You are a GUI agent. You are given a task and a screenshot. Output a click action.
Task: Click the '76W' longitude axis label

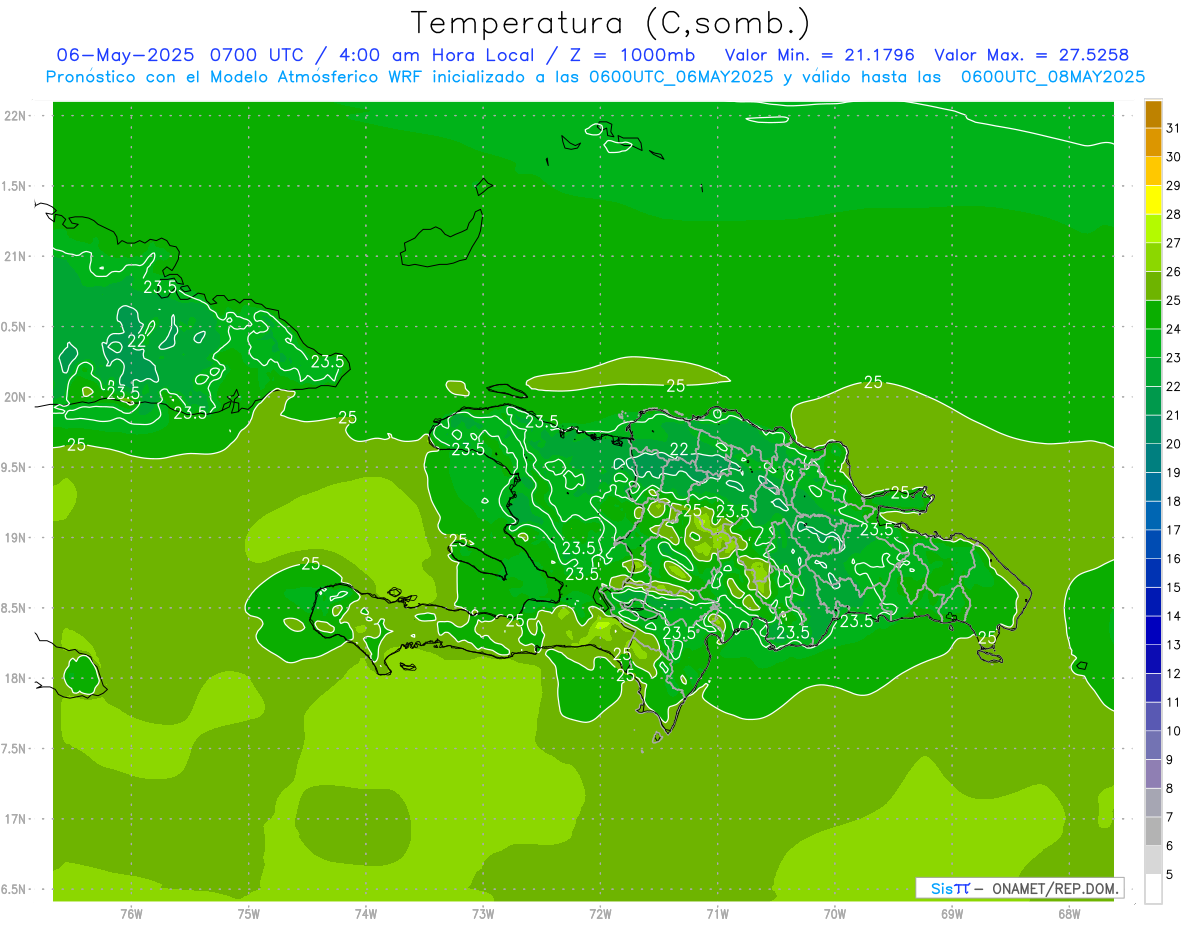coord(131,913)
